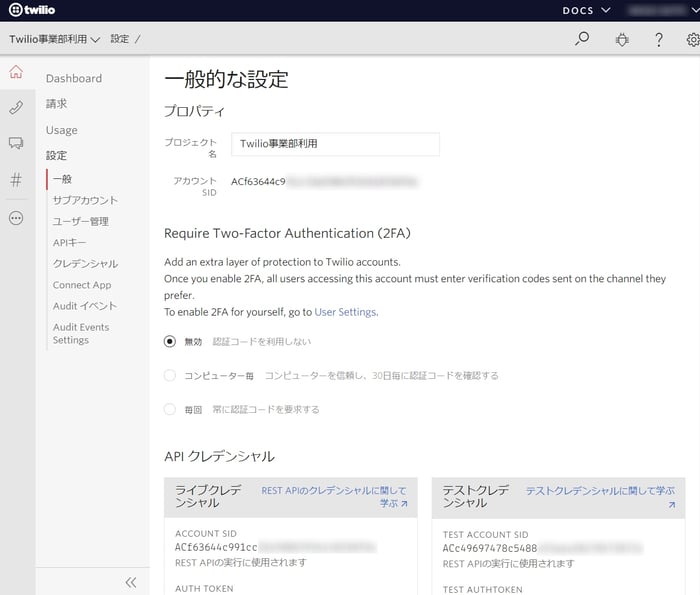Click the プロジェクト名 input field
This screenshot has height=595, width=700.
coord(335,144)
